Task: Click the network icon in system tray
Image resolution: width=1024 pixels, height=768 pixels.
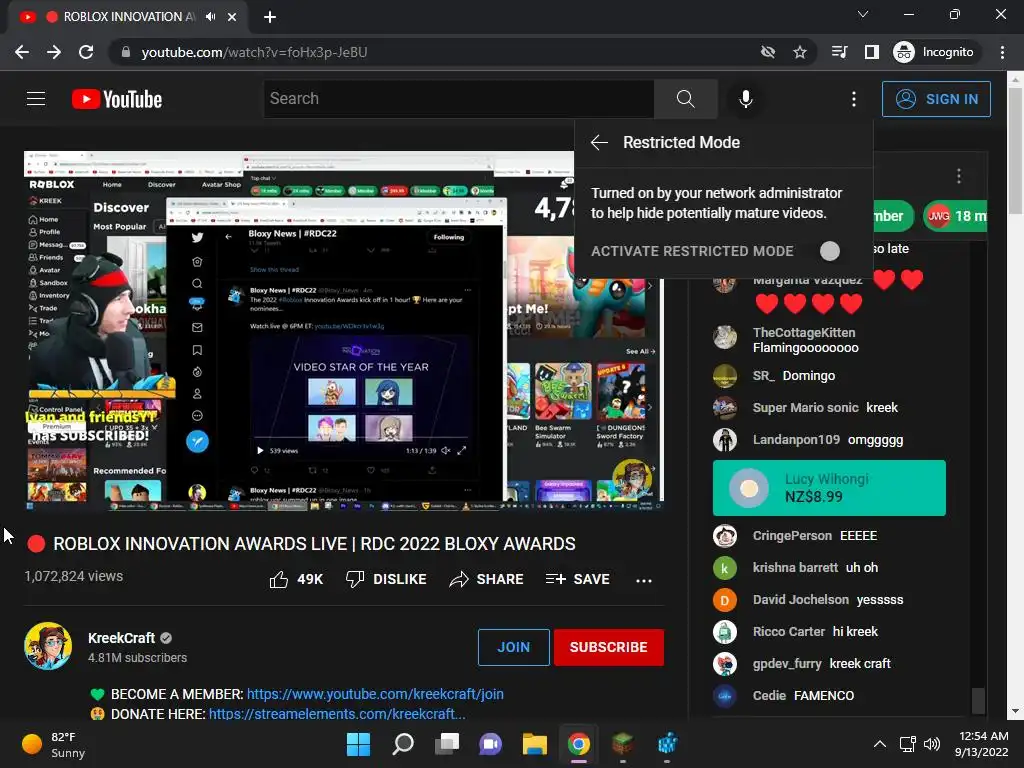Action: click(x=907, y=744)
